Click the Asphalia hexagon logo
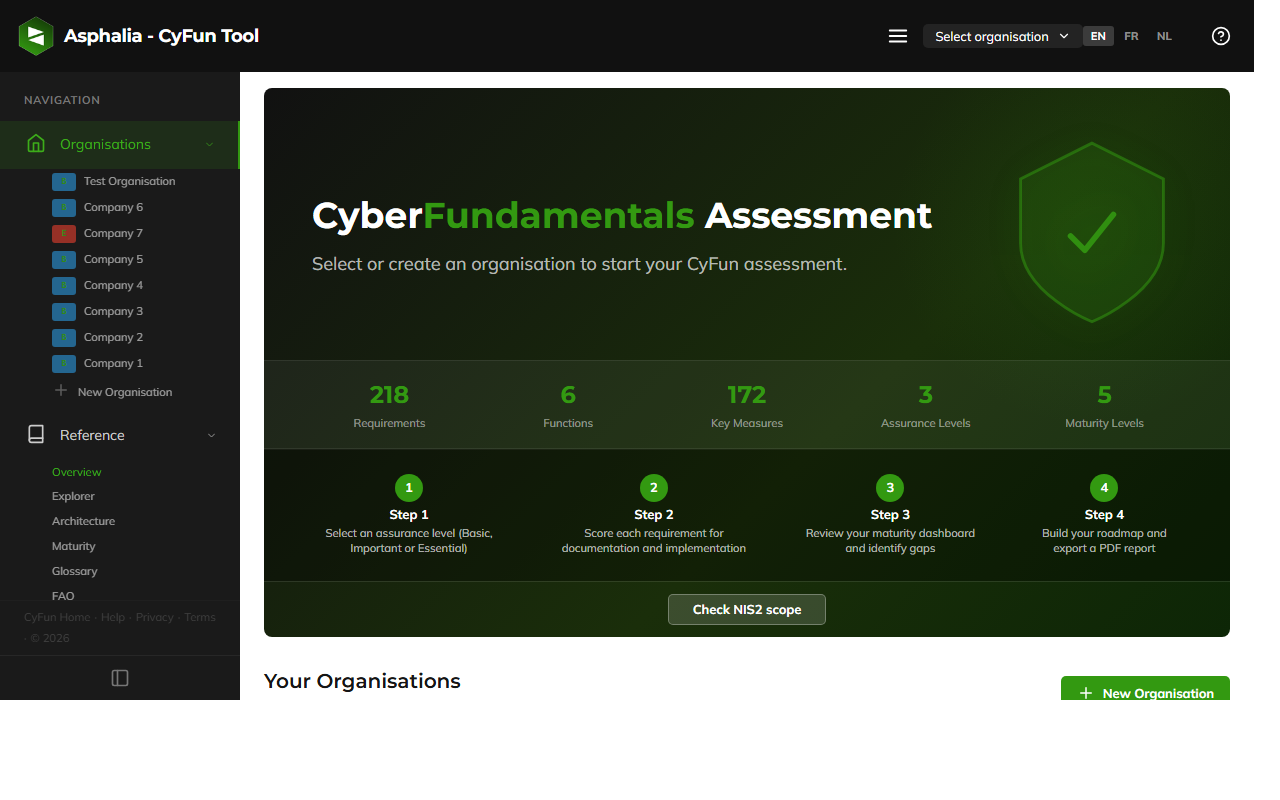The height and width of the screenshot is (800, 1280). pos(36,36)
